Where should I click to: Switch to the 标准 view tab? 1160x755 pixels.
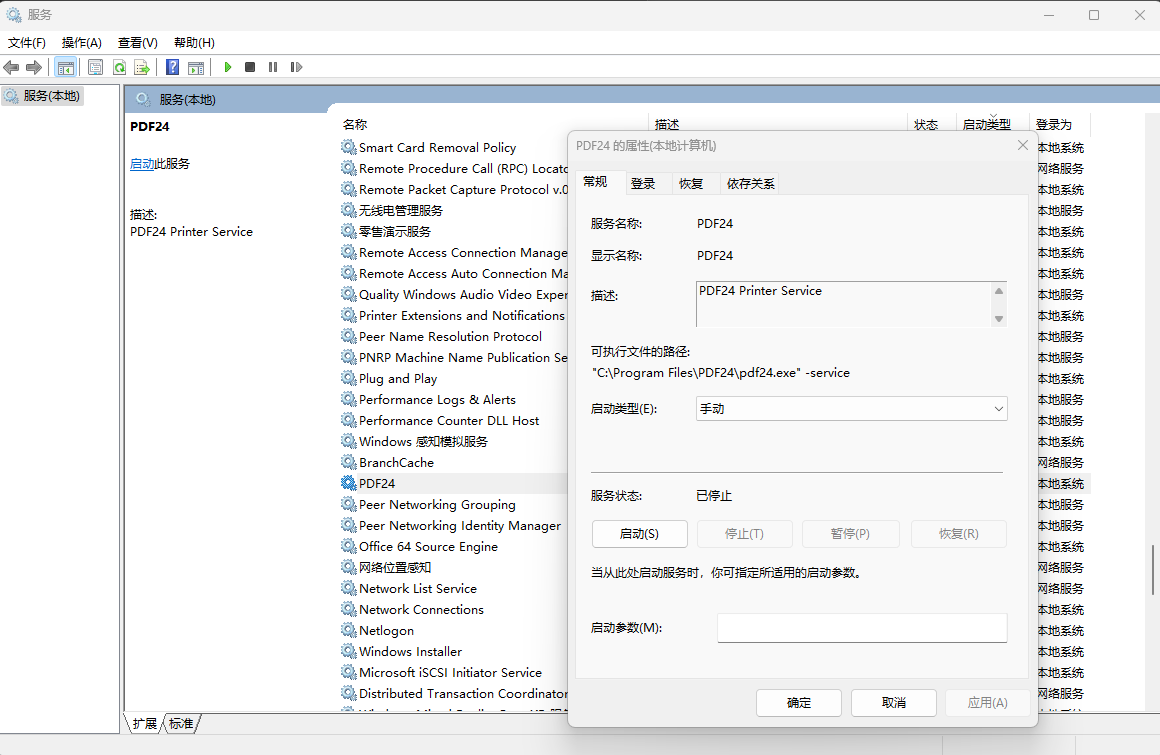point(181,723)
